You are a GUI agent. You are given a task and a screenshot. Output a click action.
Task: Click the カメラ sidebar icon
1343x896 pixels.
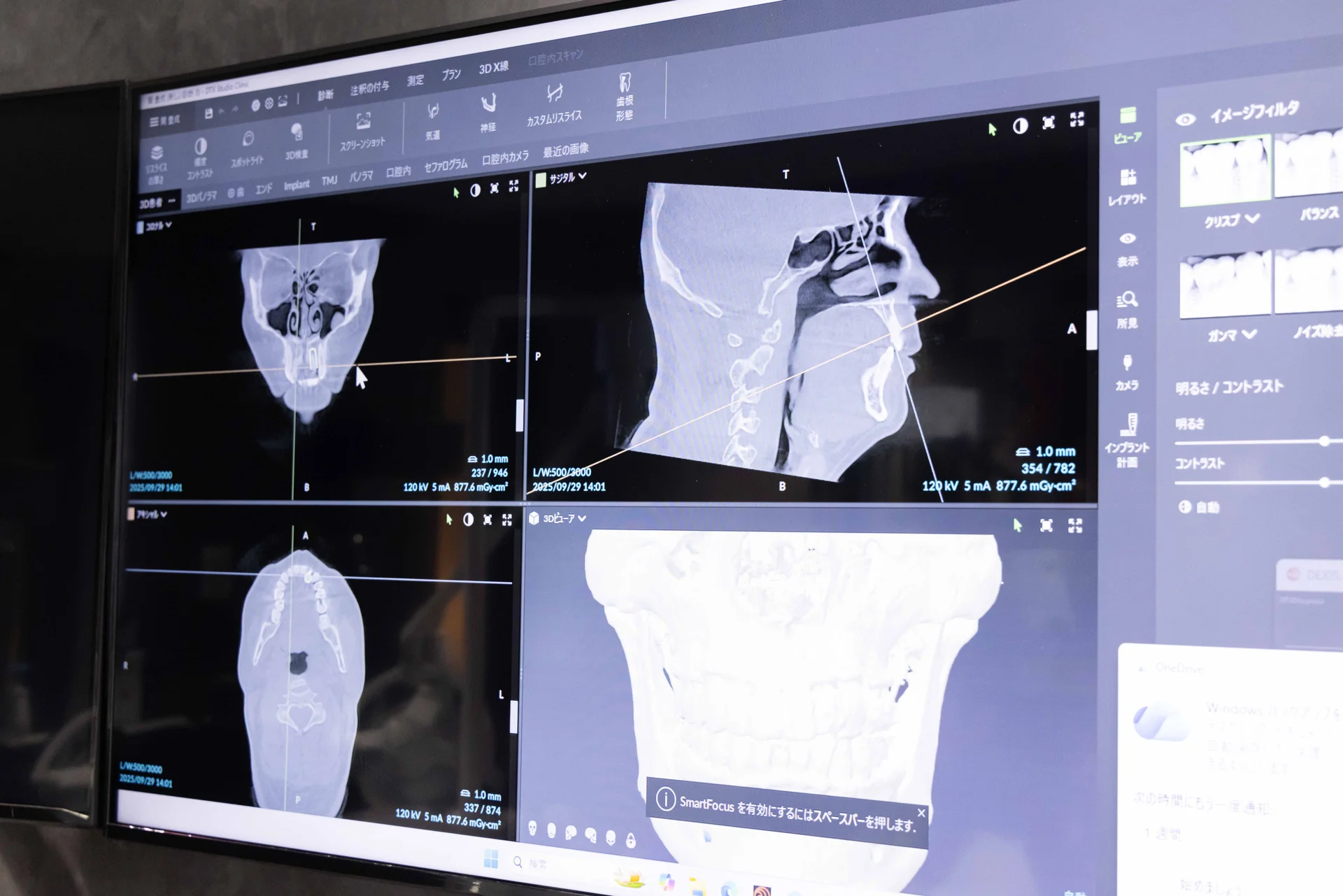coord(1127,364)
